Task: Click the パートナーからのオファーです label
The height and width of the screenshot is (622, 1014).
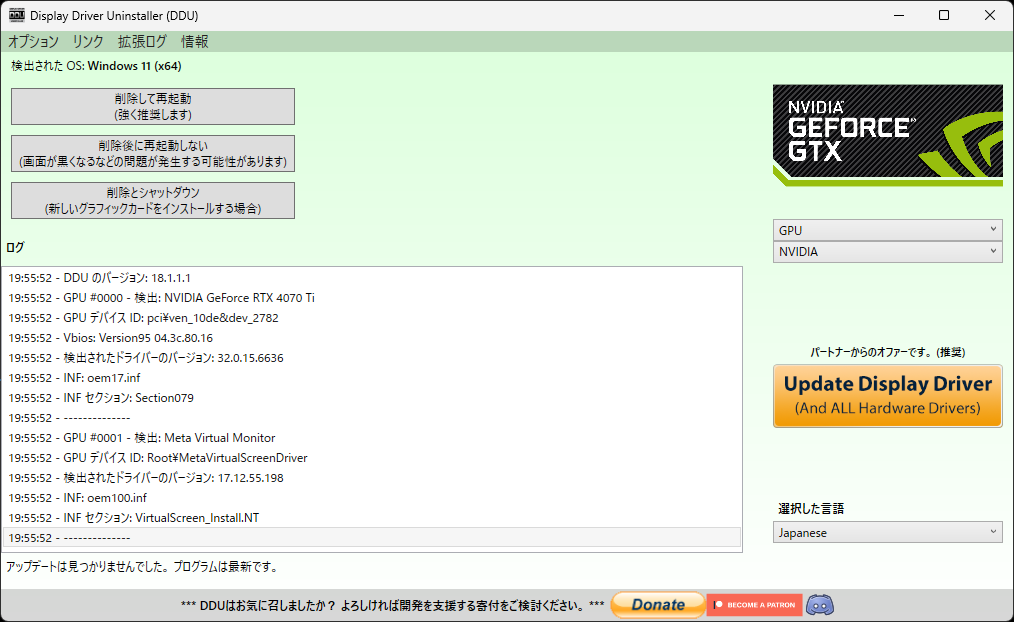Action: click(888, 352)
